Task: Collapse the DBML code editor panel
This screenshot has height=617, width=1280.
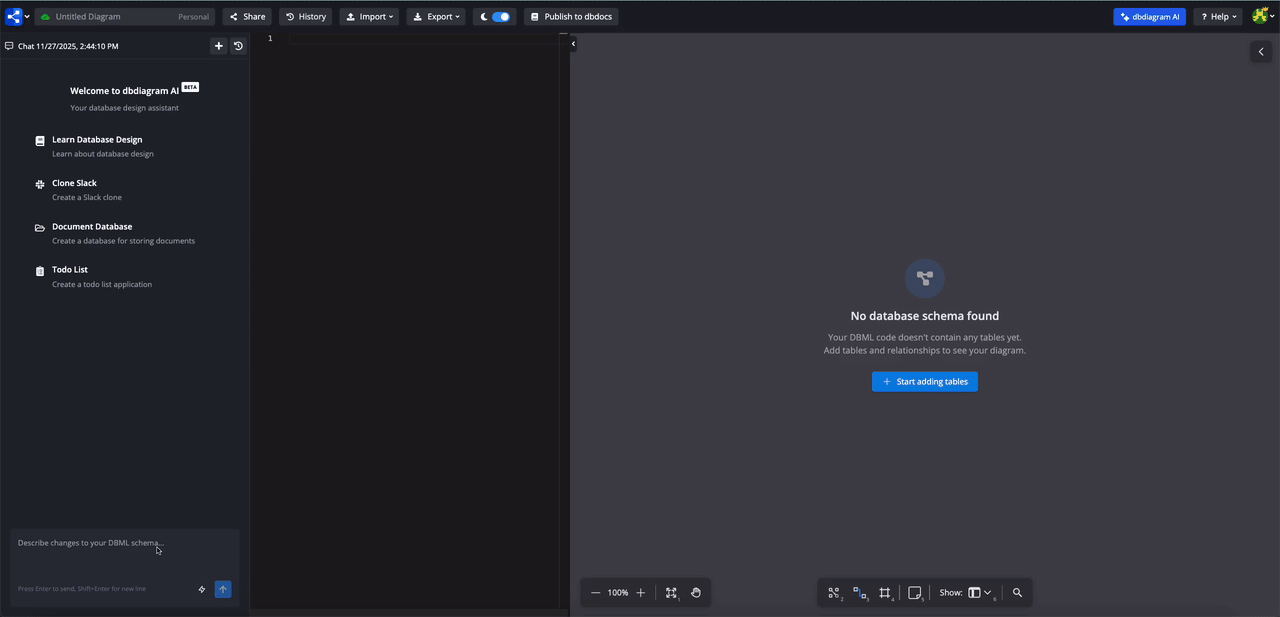Action: coord(572,43)
